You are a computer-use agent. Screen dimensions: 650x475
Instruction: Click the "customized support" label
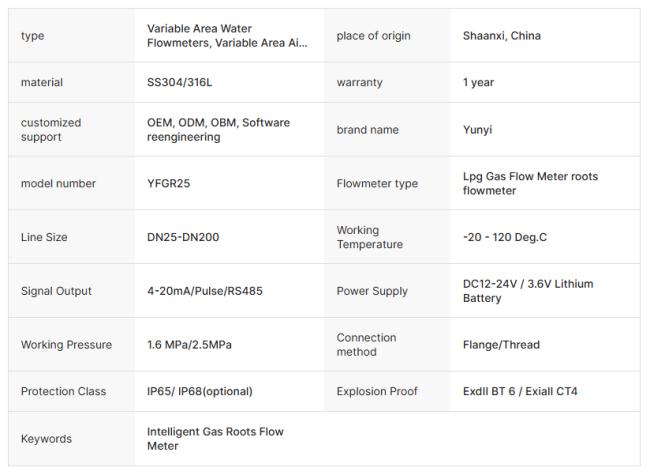tap(51, 129)
